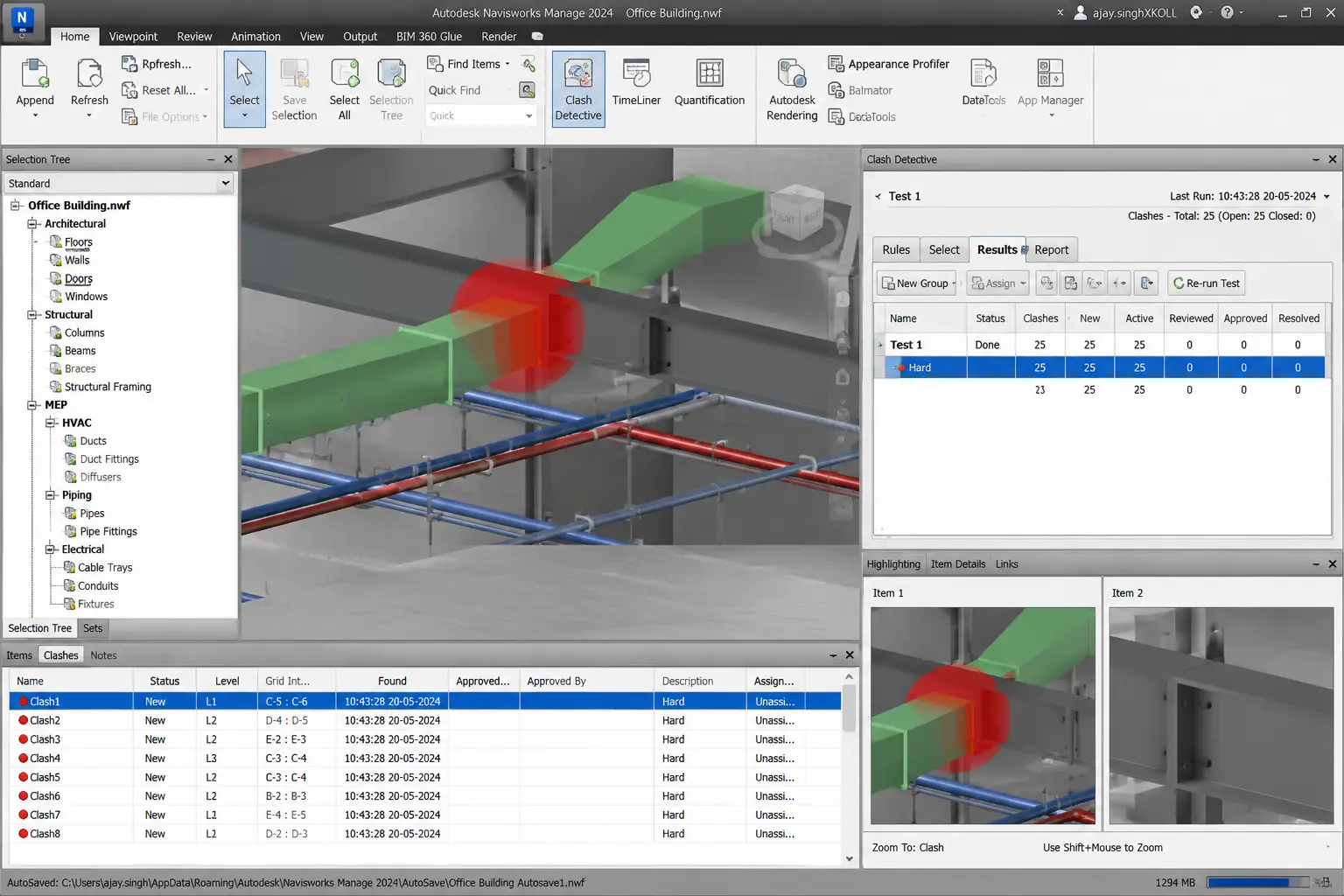Open the Appearance Profiler
Viewport: 1344px width, 896px height.
(889, 64)
